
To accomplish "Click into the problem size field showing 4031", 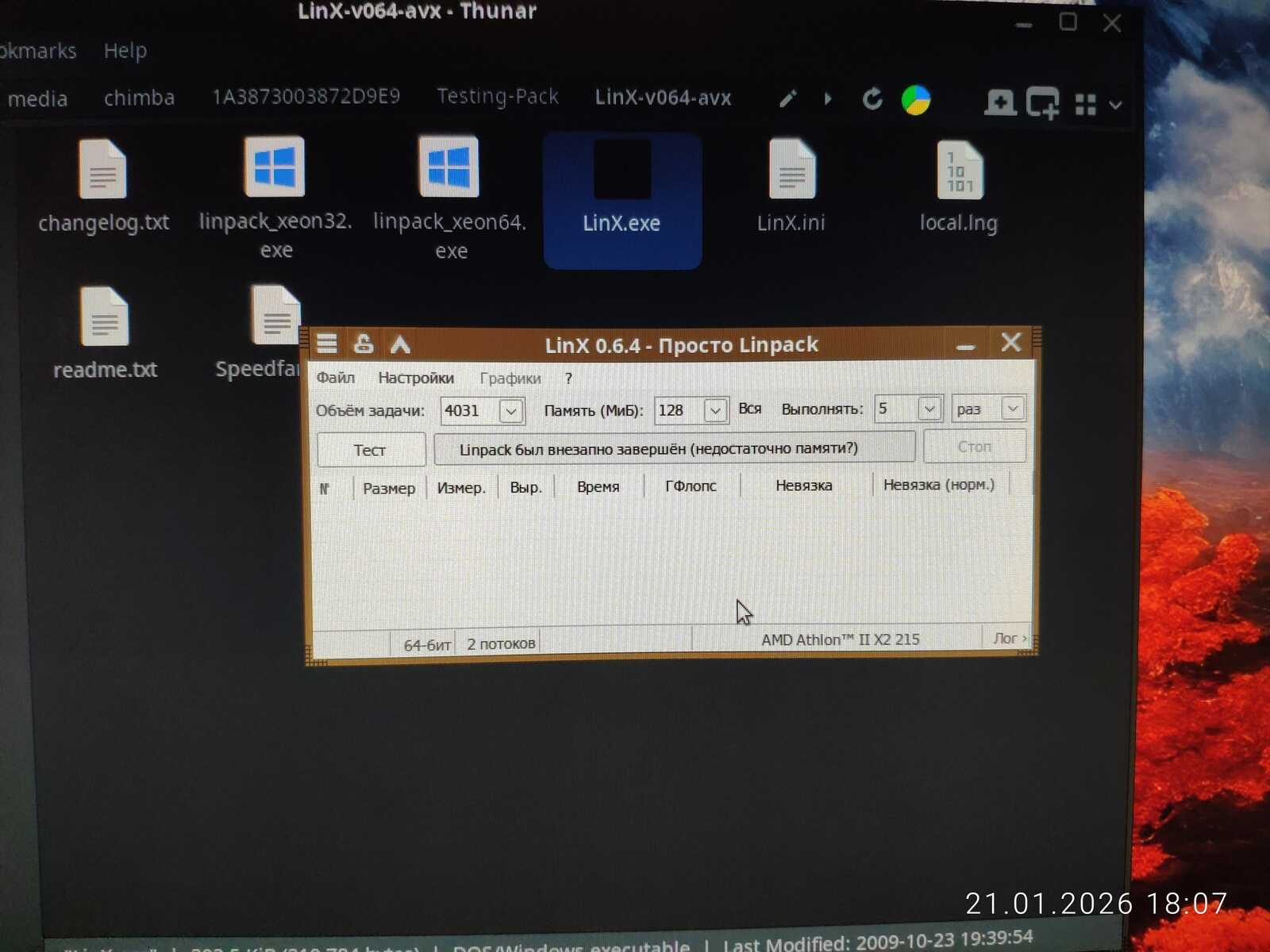I will (x=470, y=411).
